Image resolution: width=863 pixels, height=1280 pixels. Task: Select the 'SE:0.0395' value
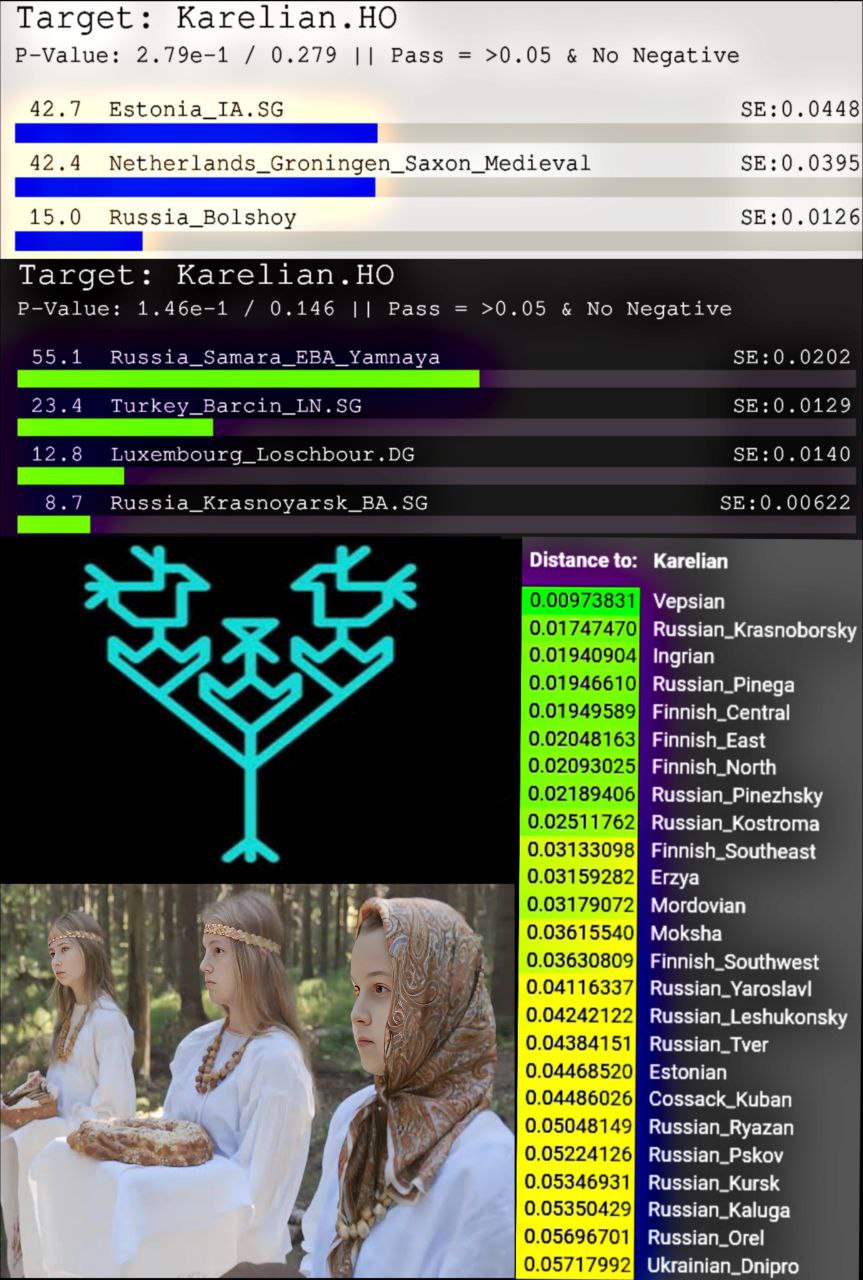[x=800, y=163]
